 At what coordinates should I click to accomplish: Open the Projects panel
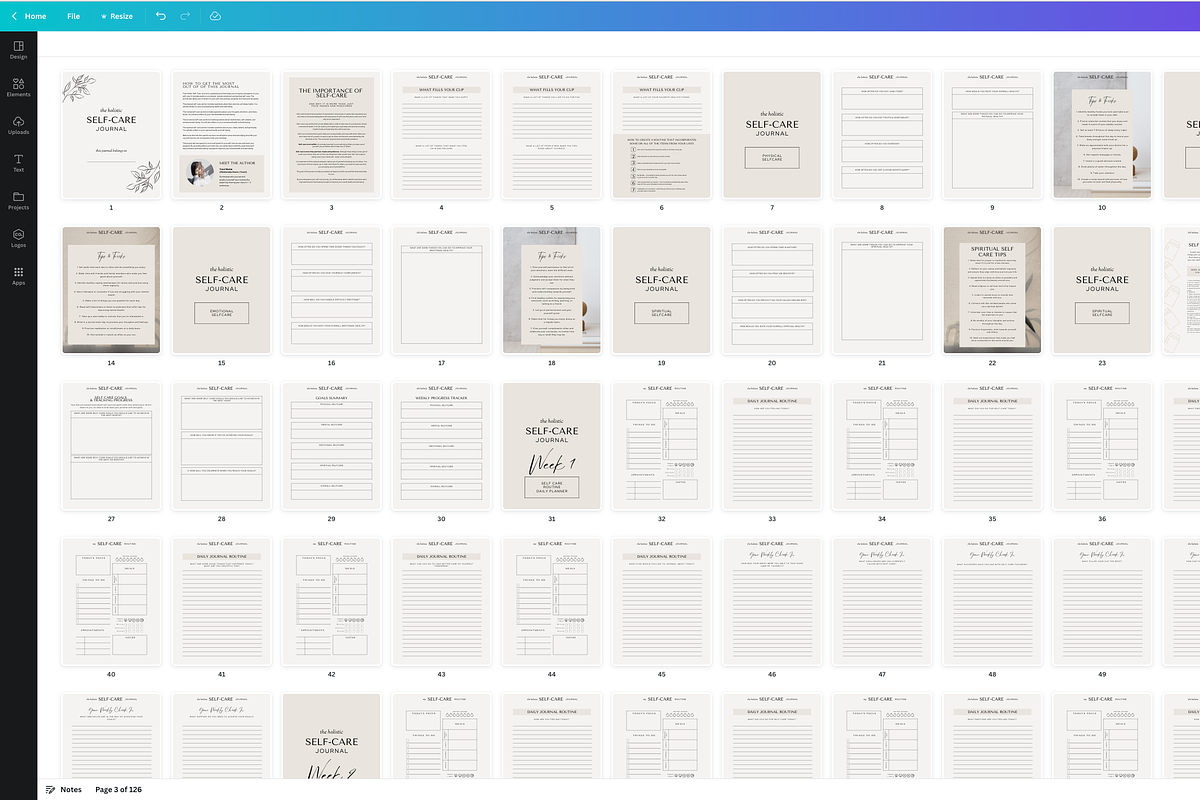point(17,202)
